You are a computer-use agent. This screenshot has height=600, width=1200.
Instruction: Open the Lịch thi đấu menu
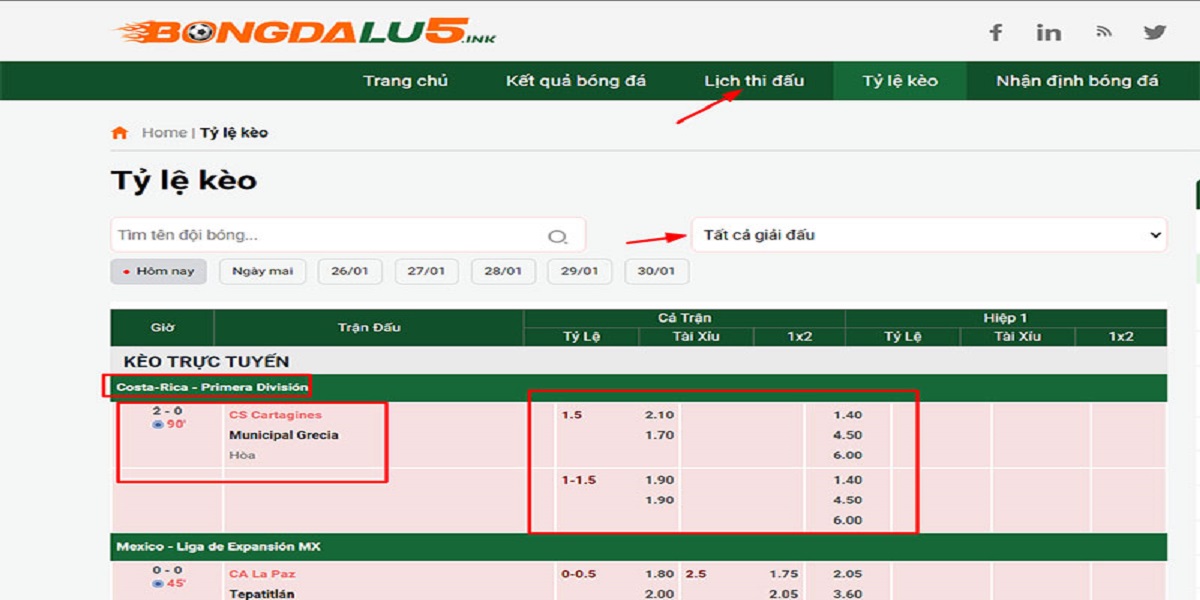pos(754,81)
